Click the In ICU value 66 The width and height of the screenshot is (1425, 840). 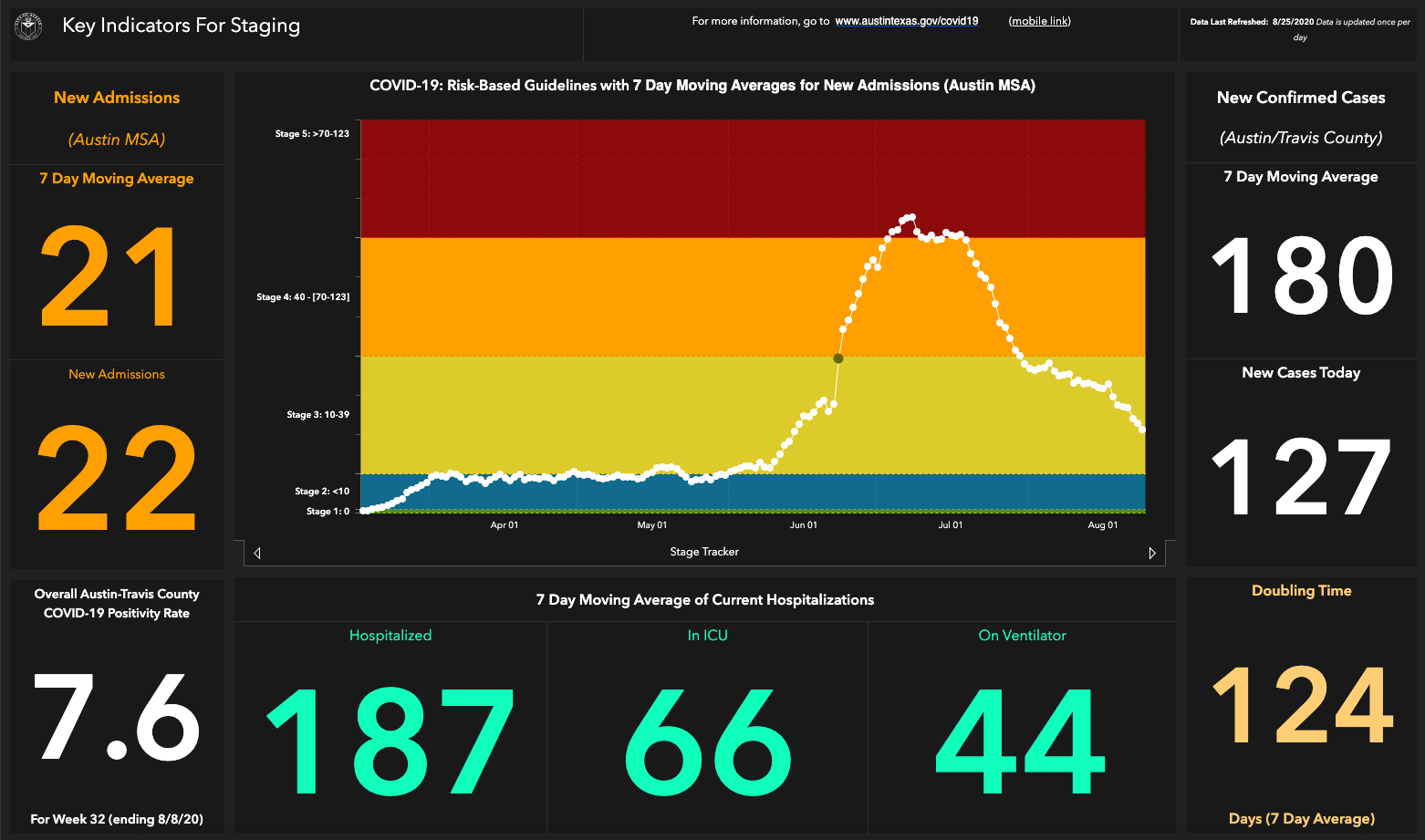click(x=707, y=741)
